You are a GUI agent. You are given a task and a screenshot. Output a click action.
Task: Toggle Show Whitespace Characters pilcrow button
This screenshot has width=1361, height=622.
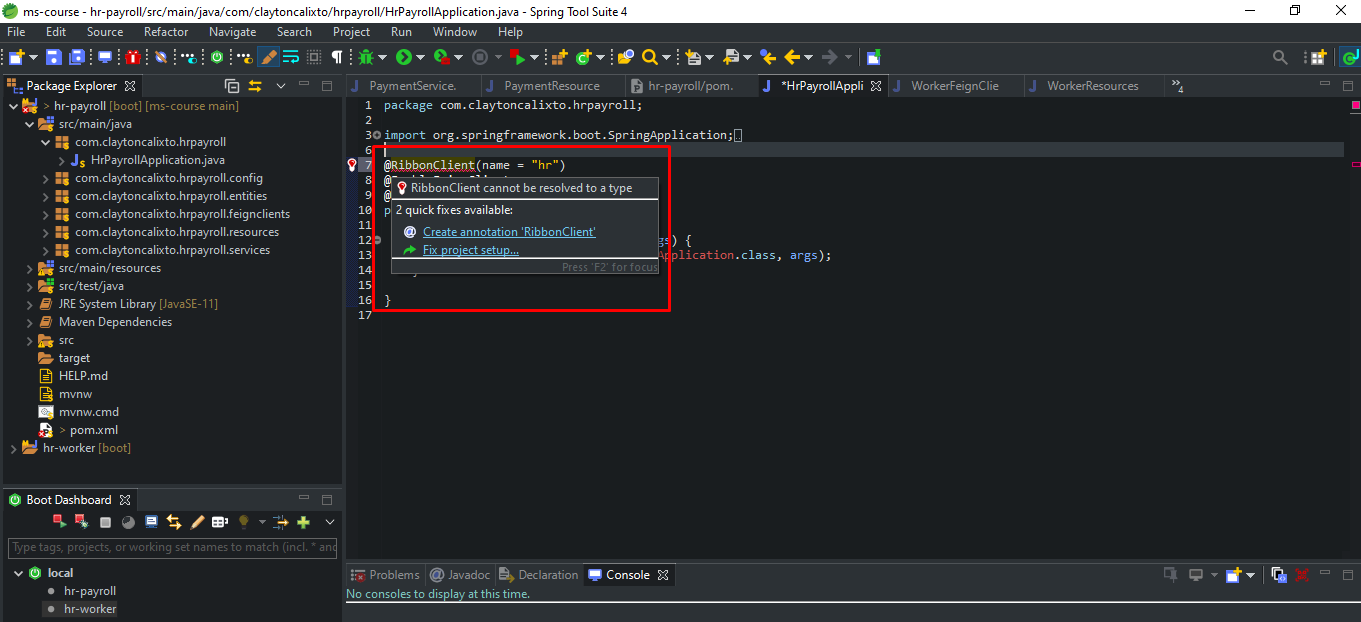[337, 58]
